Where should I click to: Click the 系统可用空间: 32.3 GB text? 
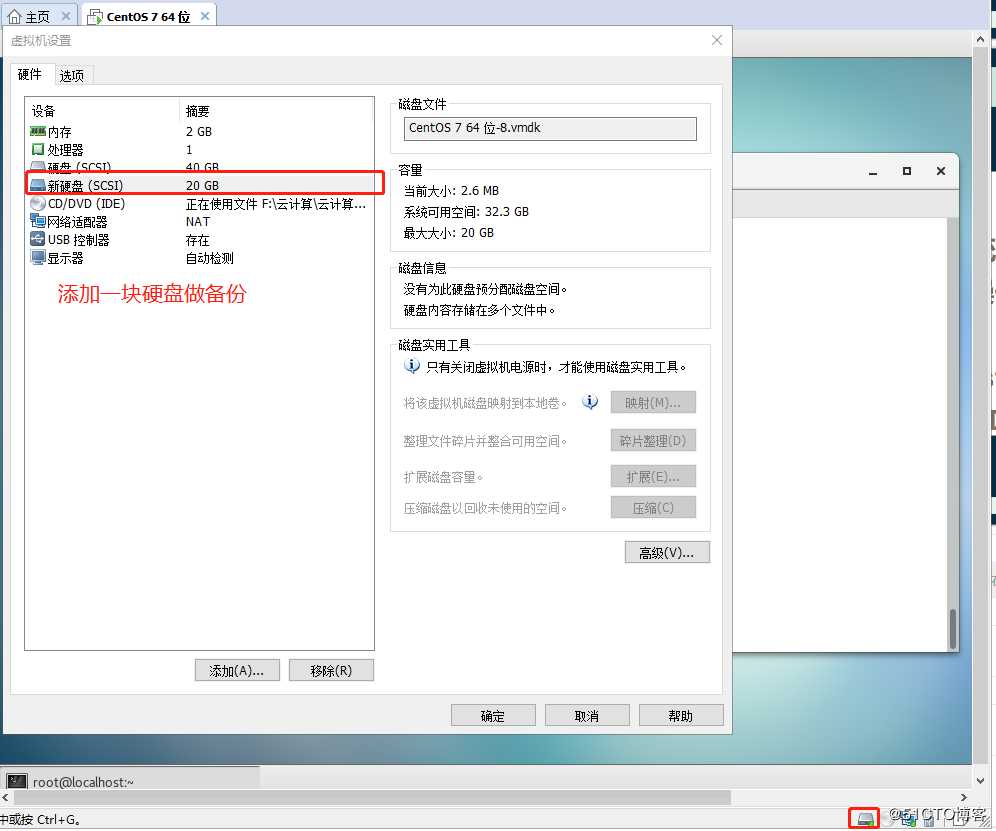[x=466, y=212]
